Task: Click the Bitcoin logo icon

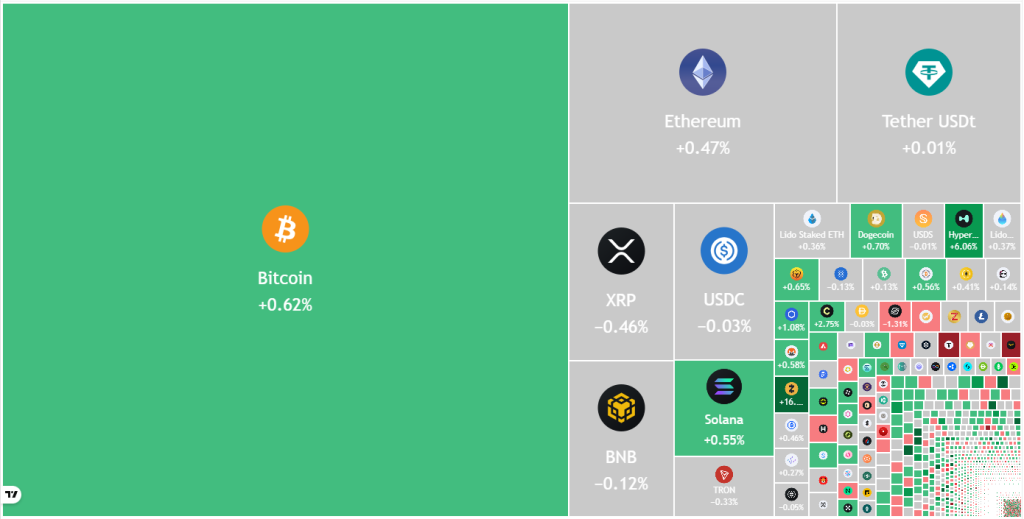Action: 285,230
